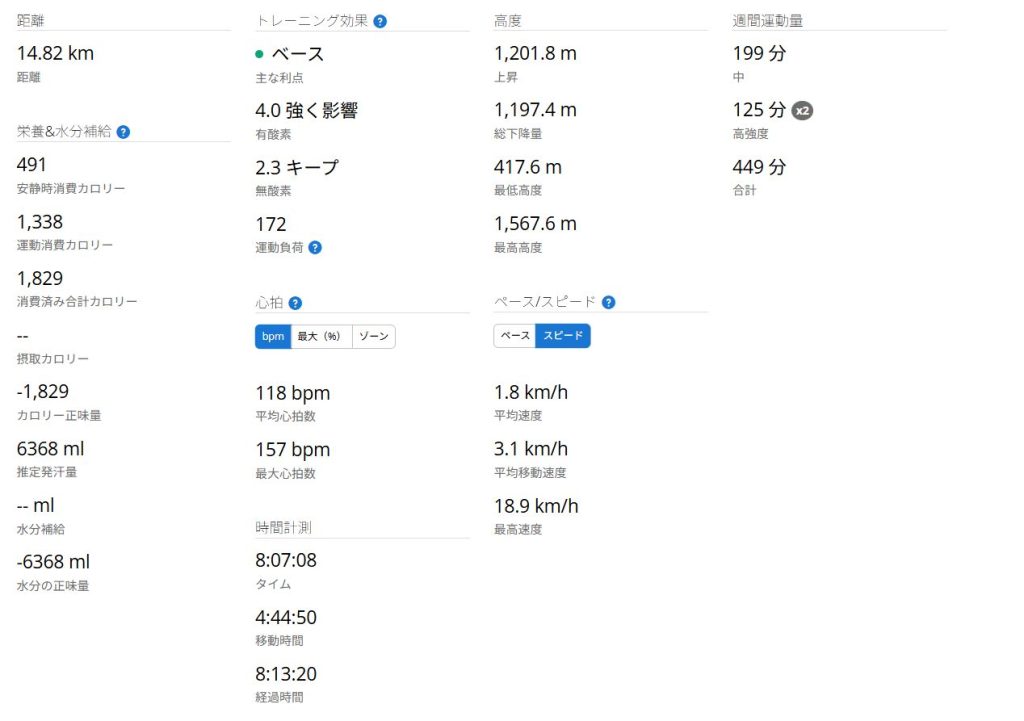Click the 449 分 合計 value
1024x721 pixels.
click(x=759, y=167)
